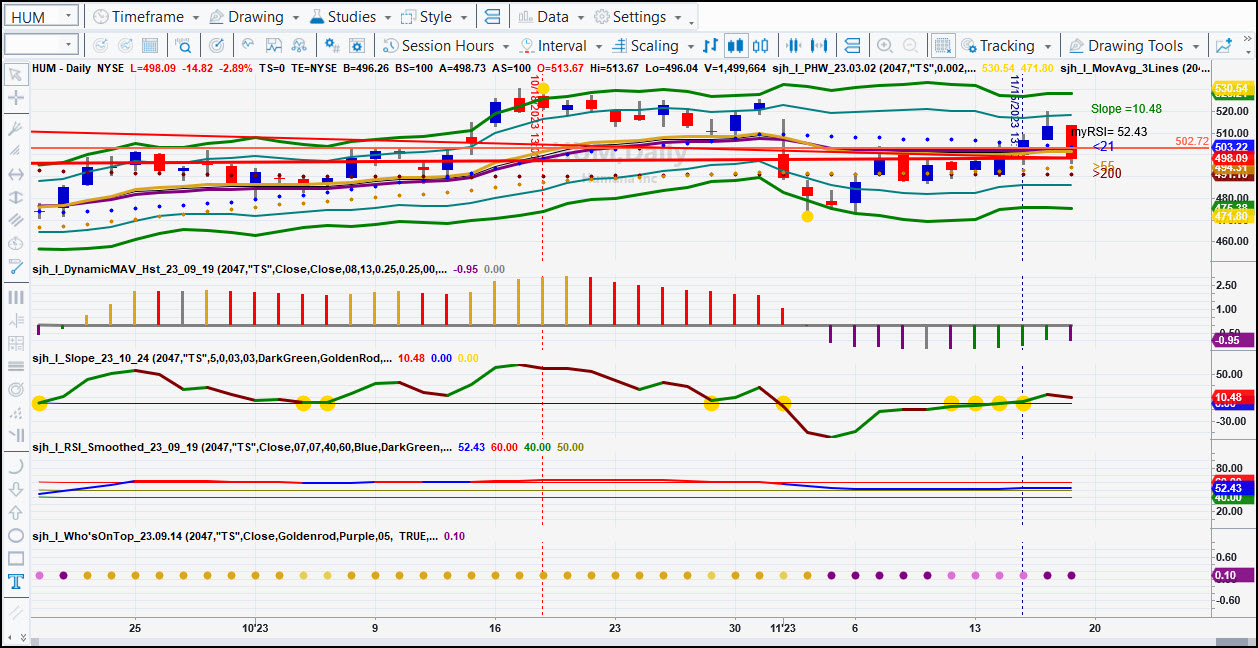Open the Session Hours dropdown

[446, 46]
